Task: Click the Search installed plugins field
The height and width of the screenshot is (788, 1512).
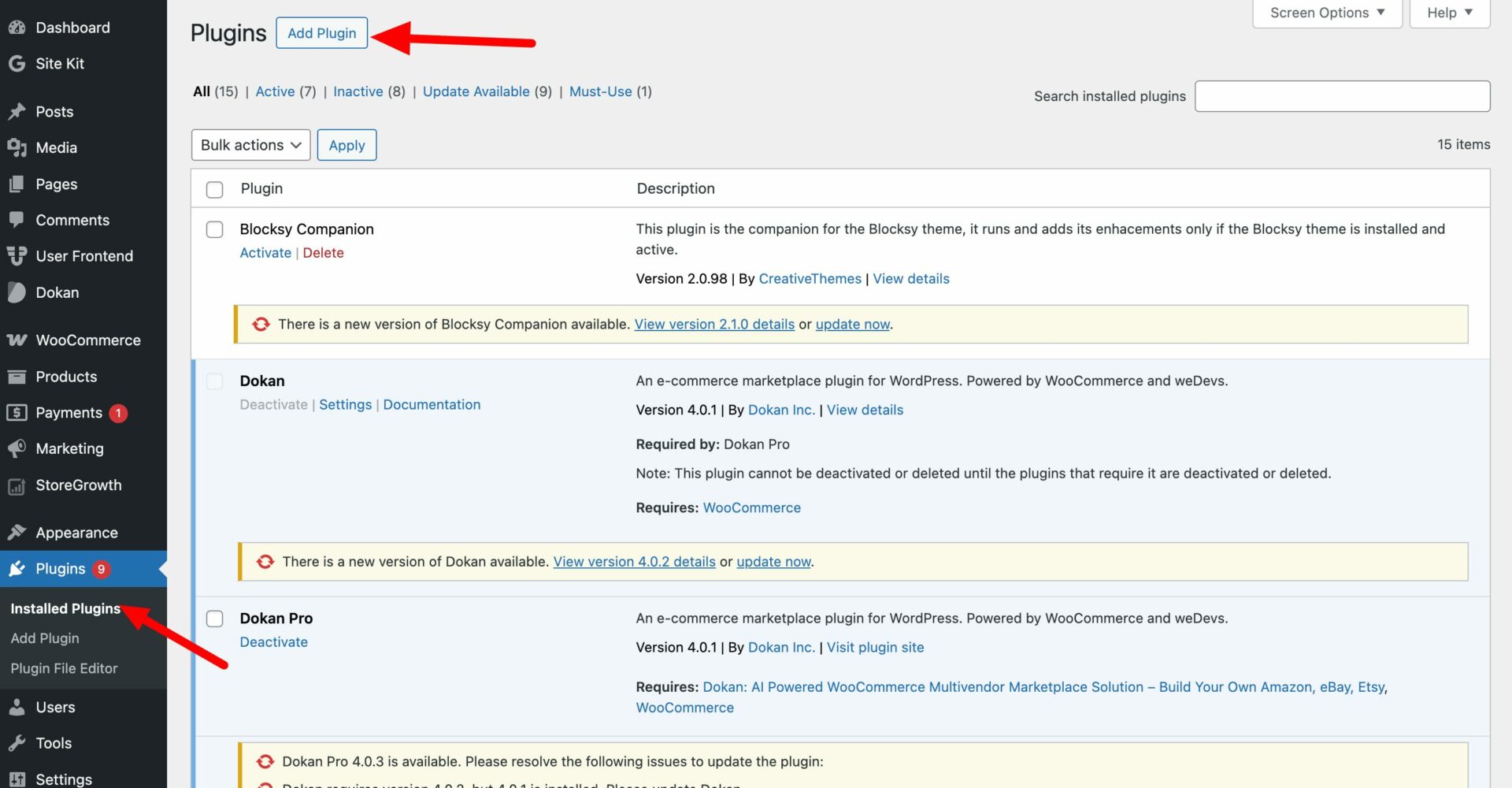Action: 1342,96
